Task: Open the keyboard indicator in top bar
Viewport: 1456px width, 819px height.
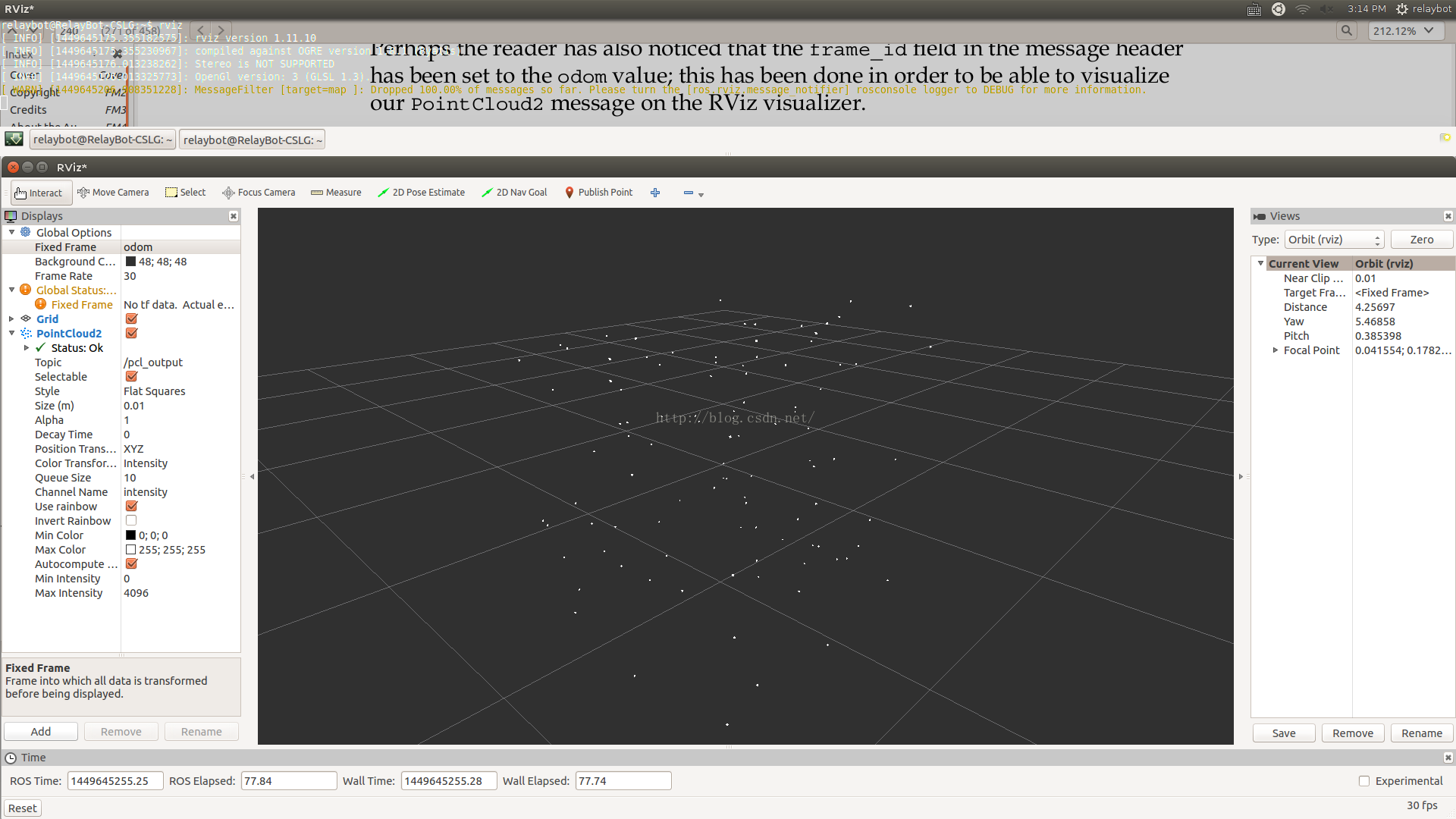Action: click(1254, 9)
